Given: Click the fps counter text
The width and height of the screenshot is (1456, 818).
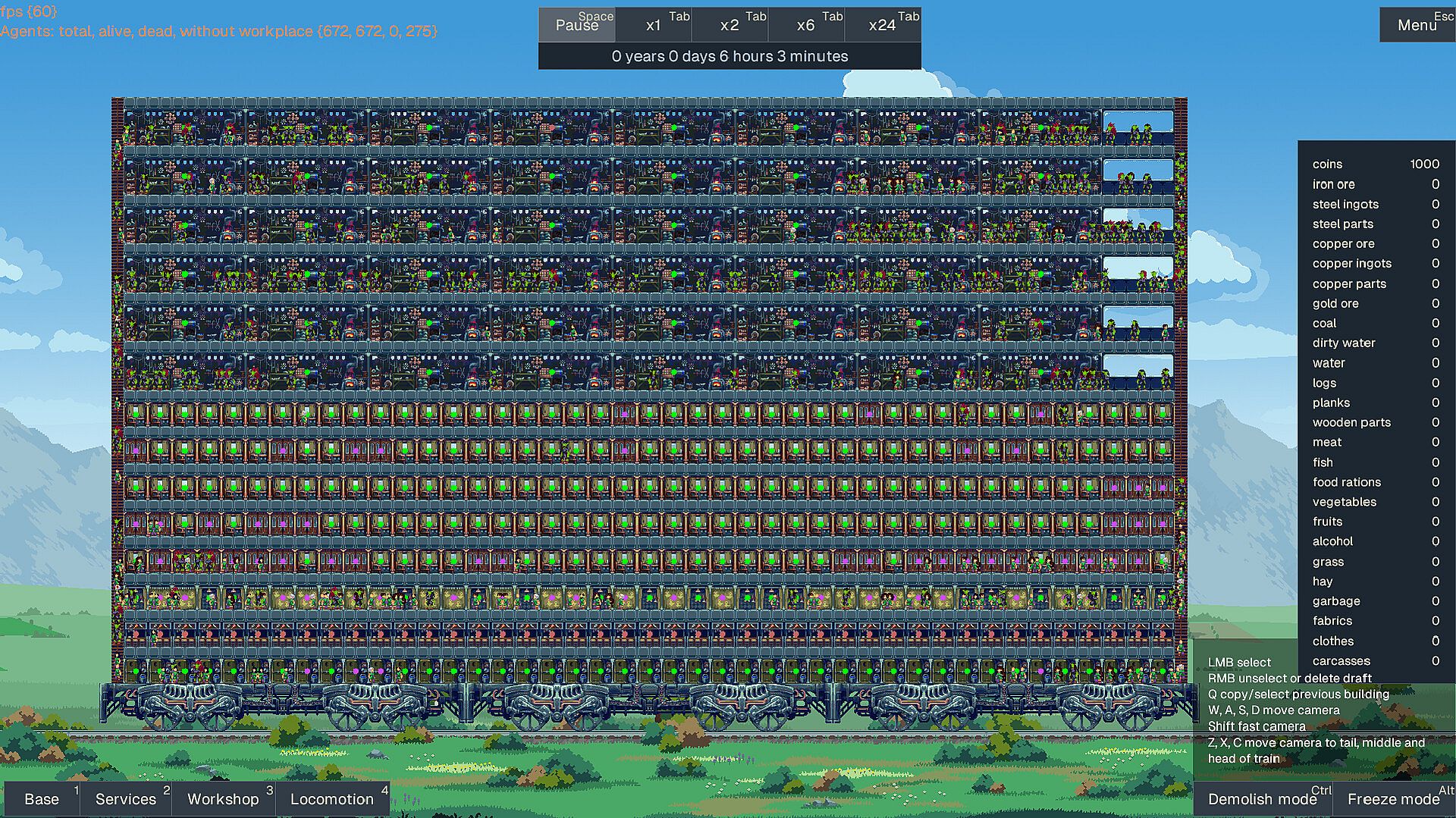Looking at the screenshot, I should 29,11.
